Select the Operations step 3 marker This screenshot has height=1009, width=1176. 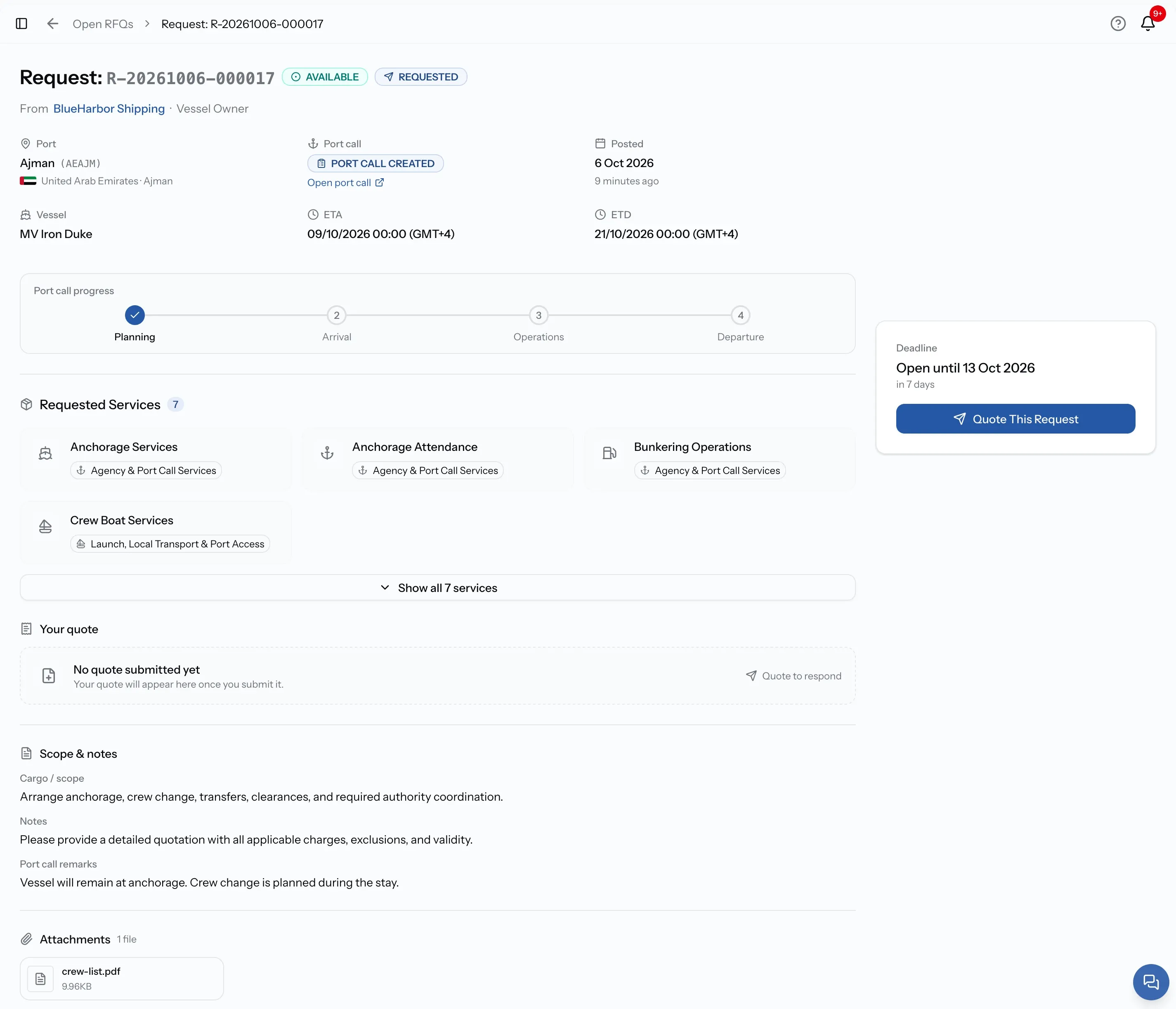pos(538,315)
